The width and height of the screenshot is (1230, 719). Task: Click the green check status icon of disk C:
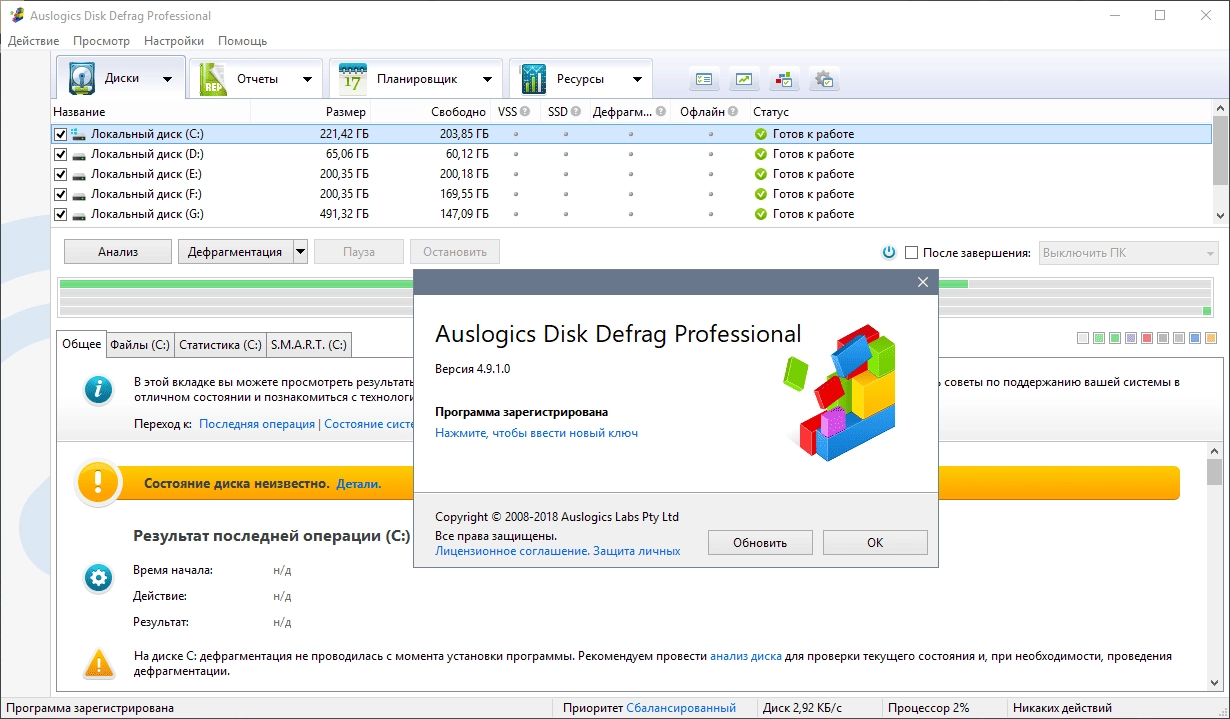pos(761,134)
